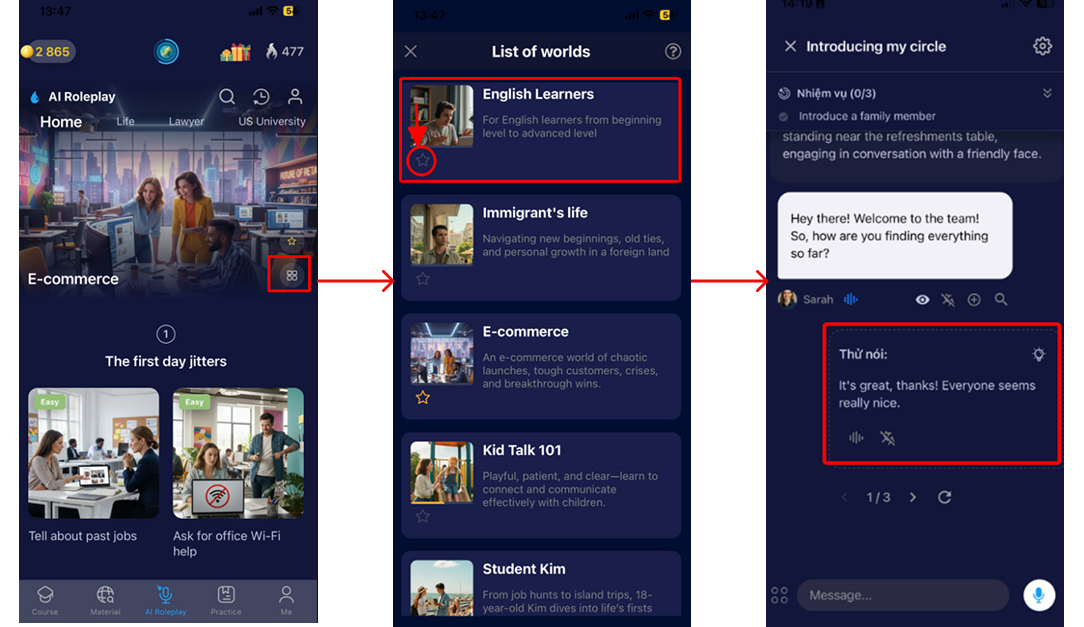This screenshot has width=1084, height=627.
Task: Close the List of worlds screen
Action: (411, 52)
